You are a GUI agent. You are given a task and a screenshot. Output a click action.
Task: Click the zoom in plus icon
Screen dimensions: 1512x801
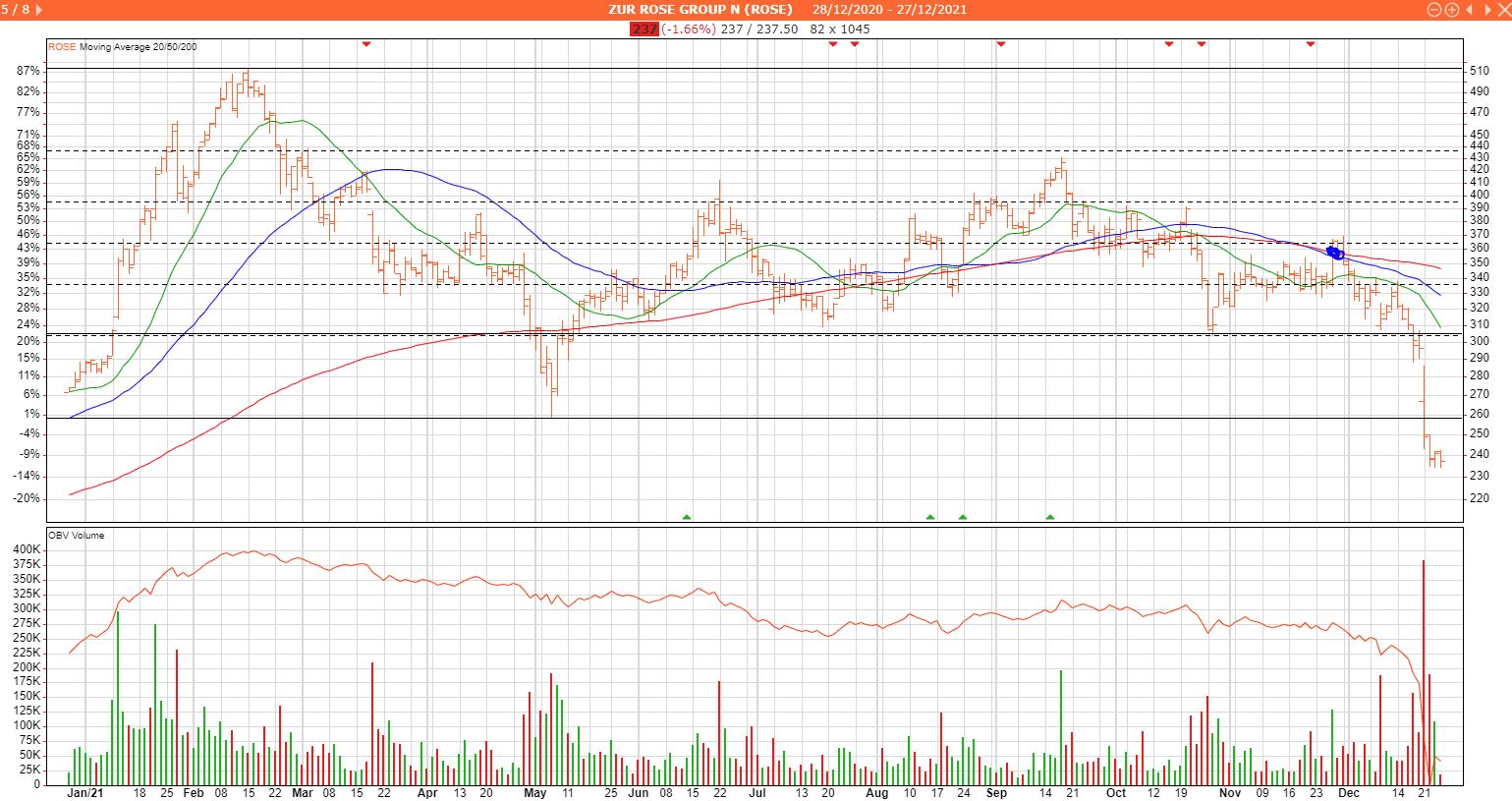coord(1451,10)
